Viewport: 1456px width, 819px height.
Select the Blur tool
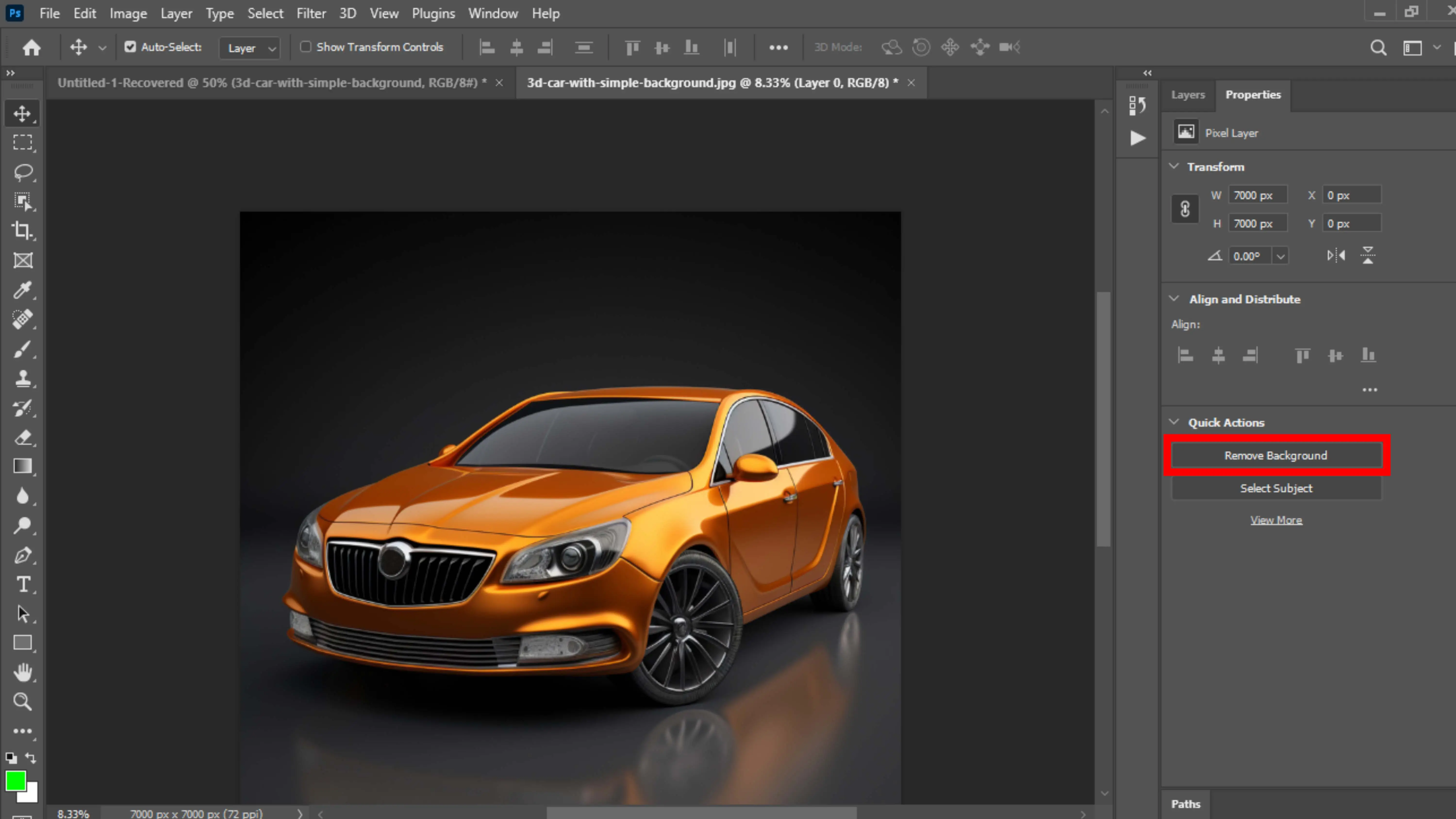[x=23, y=496]
